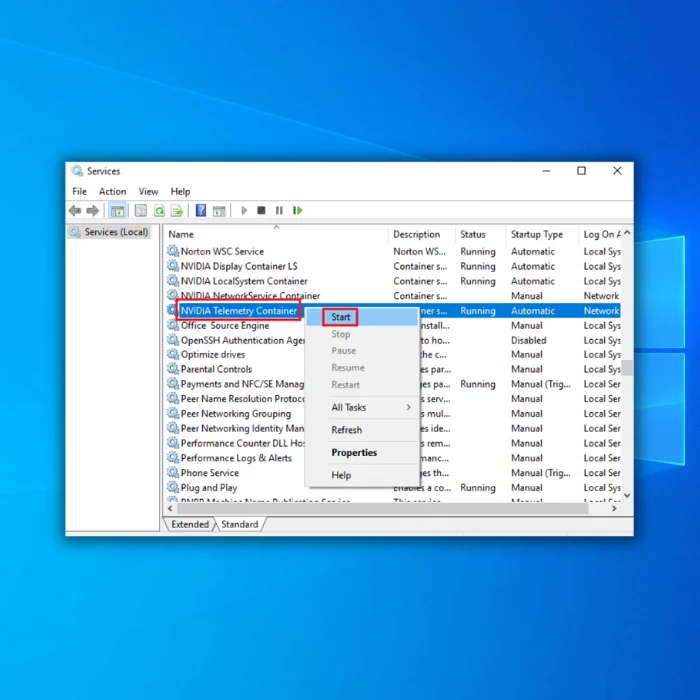
Task: Open the blue Help toolbar icon
Action: [x=201, y=210]
